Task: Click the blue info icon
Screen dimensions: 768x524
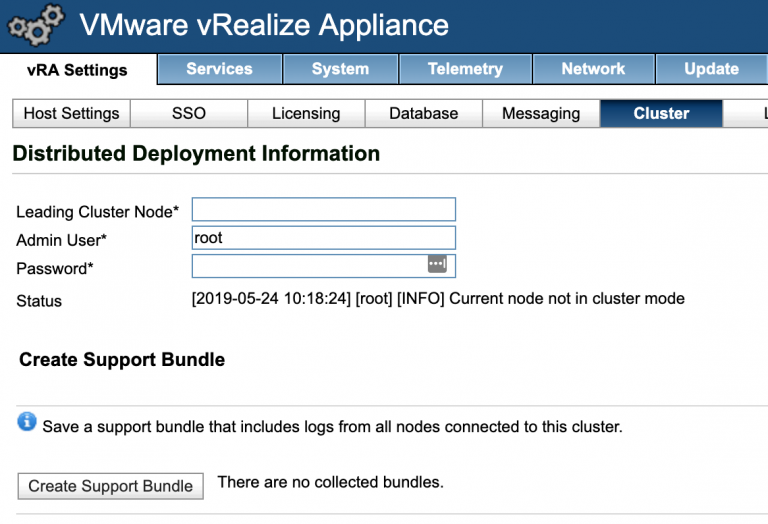Action: point(27,422)
